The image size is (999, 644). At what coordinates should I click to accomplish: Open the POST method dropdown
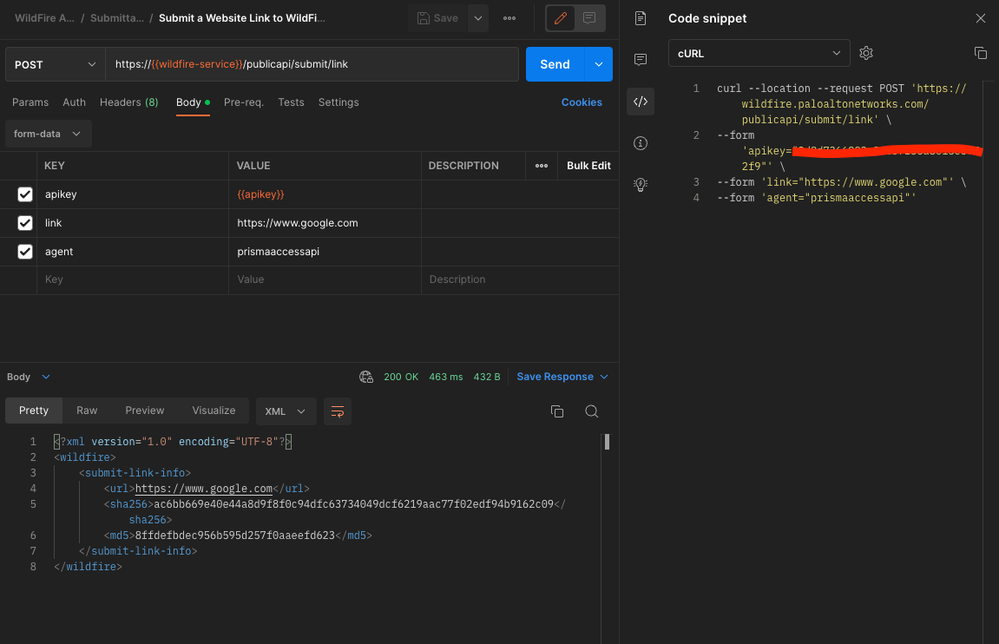(55, 64)
